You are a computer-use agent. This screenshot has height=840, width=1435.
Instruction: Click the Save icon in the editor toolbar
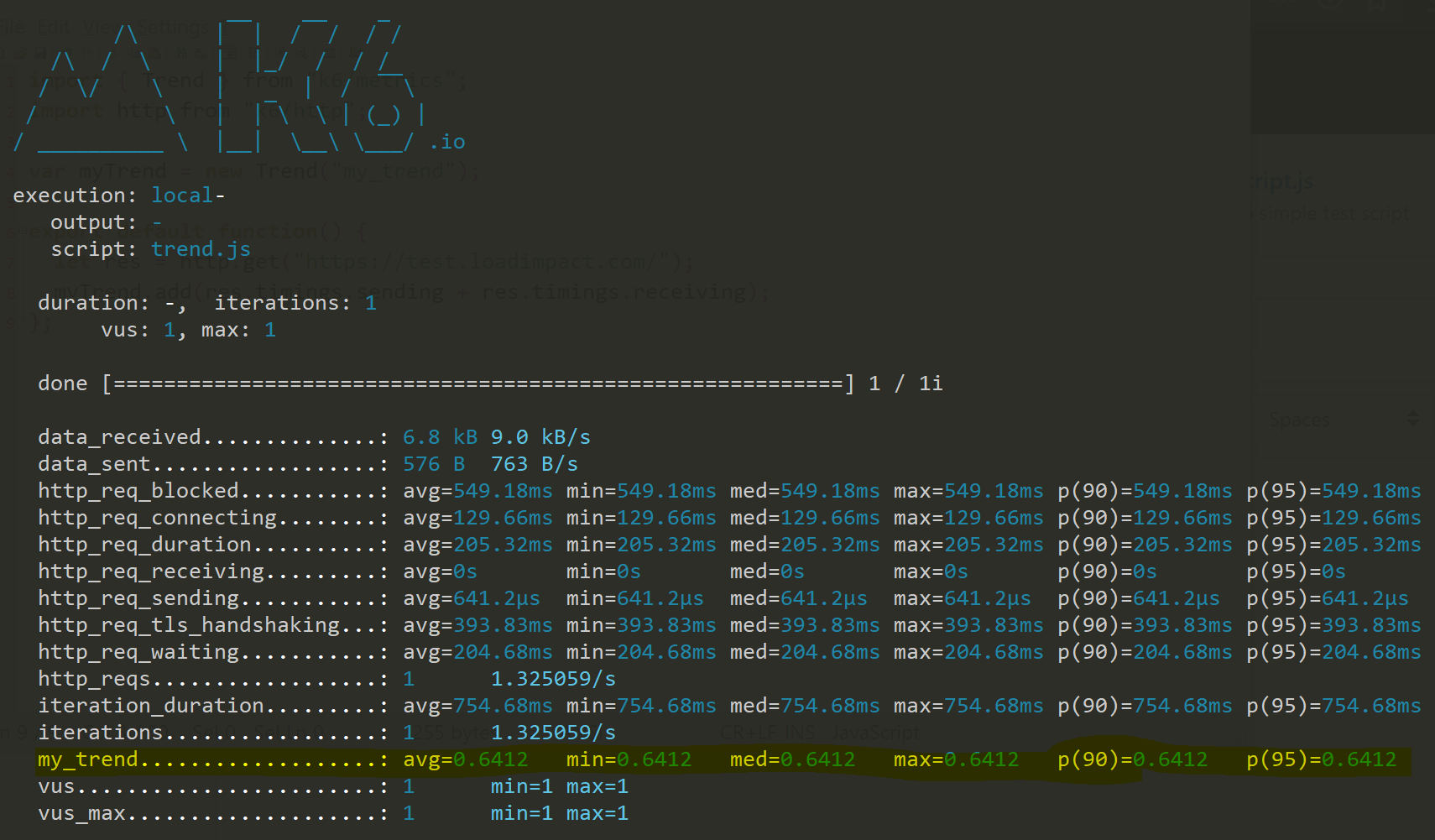pos(39,52)
